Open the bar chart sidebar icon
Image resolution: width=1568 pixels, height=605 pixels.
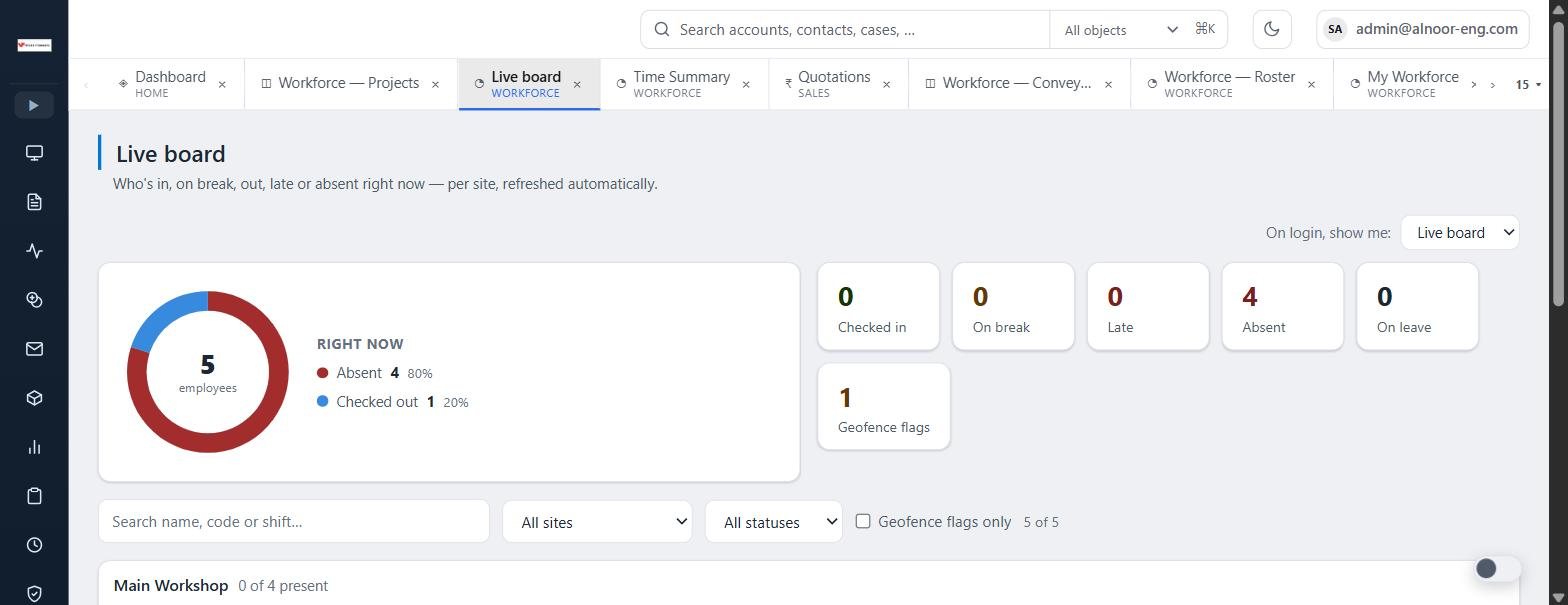(x=34, y=447)
